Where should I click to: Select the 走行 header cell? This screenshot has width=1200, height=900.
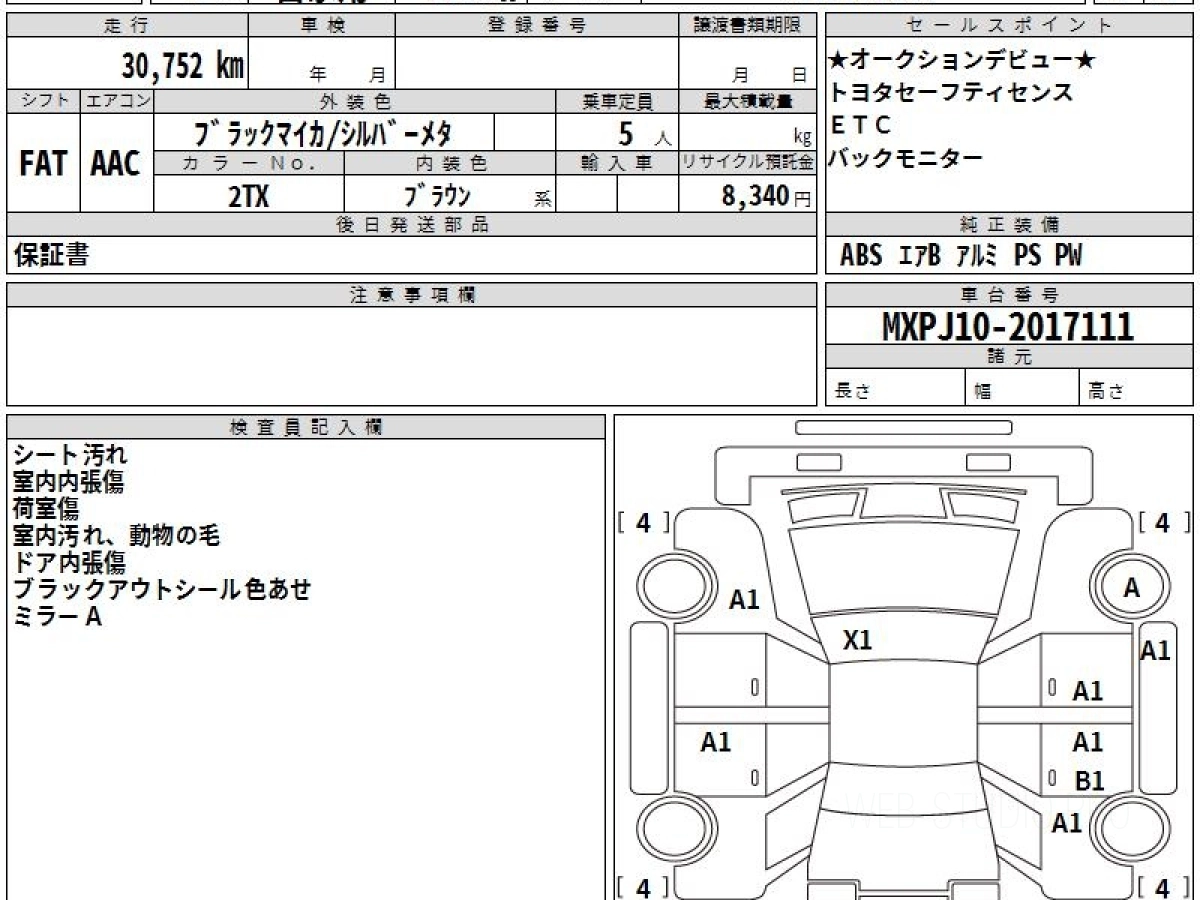(127, 26)
